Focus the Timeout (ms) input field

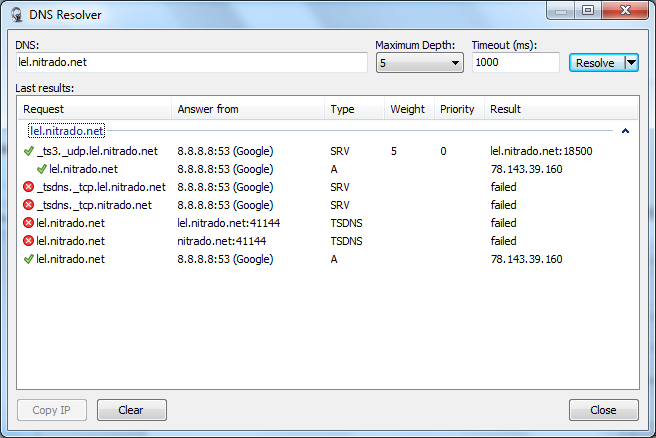514,63
